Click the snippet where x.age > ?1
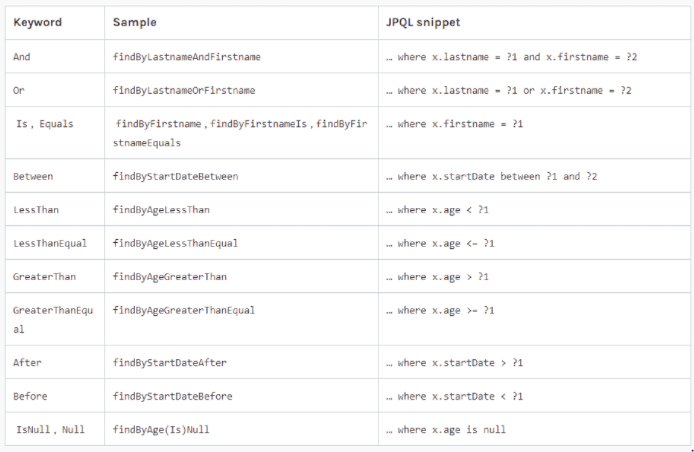 (437, 277)
